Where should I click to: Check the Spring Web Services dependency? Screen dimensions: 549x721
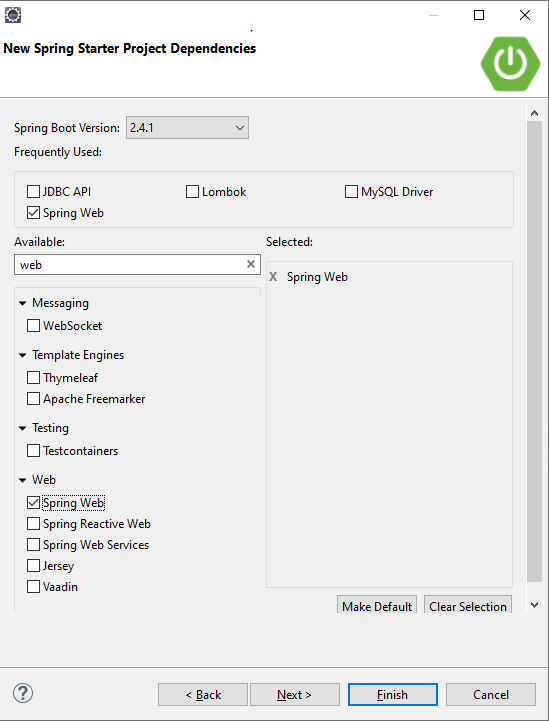(x=33, y=544)
